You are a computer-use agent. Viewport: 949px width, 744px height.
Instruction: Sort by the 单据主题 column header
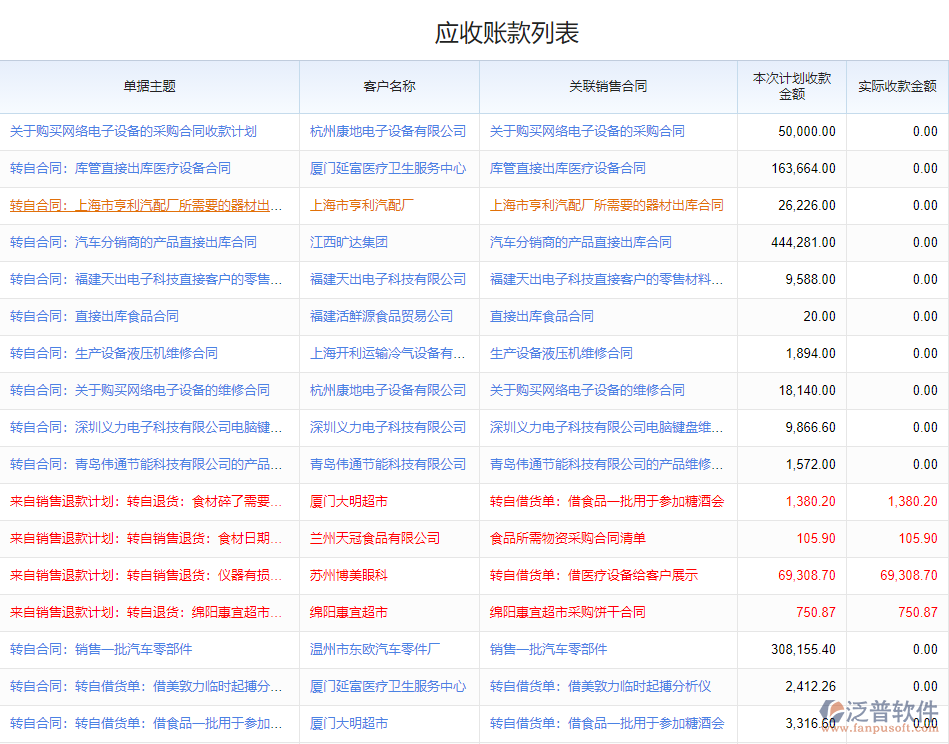(149, 88)
